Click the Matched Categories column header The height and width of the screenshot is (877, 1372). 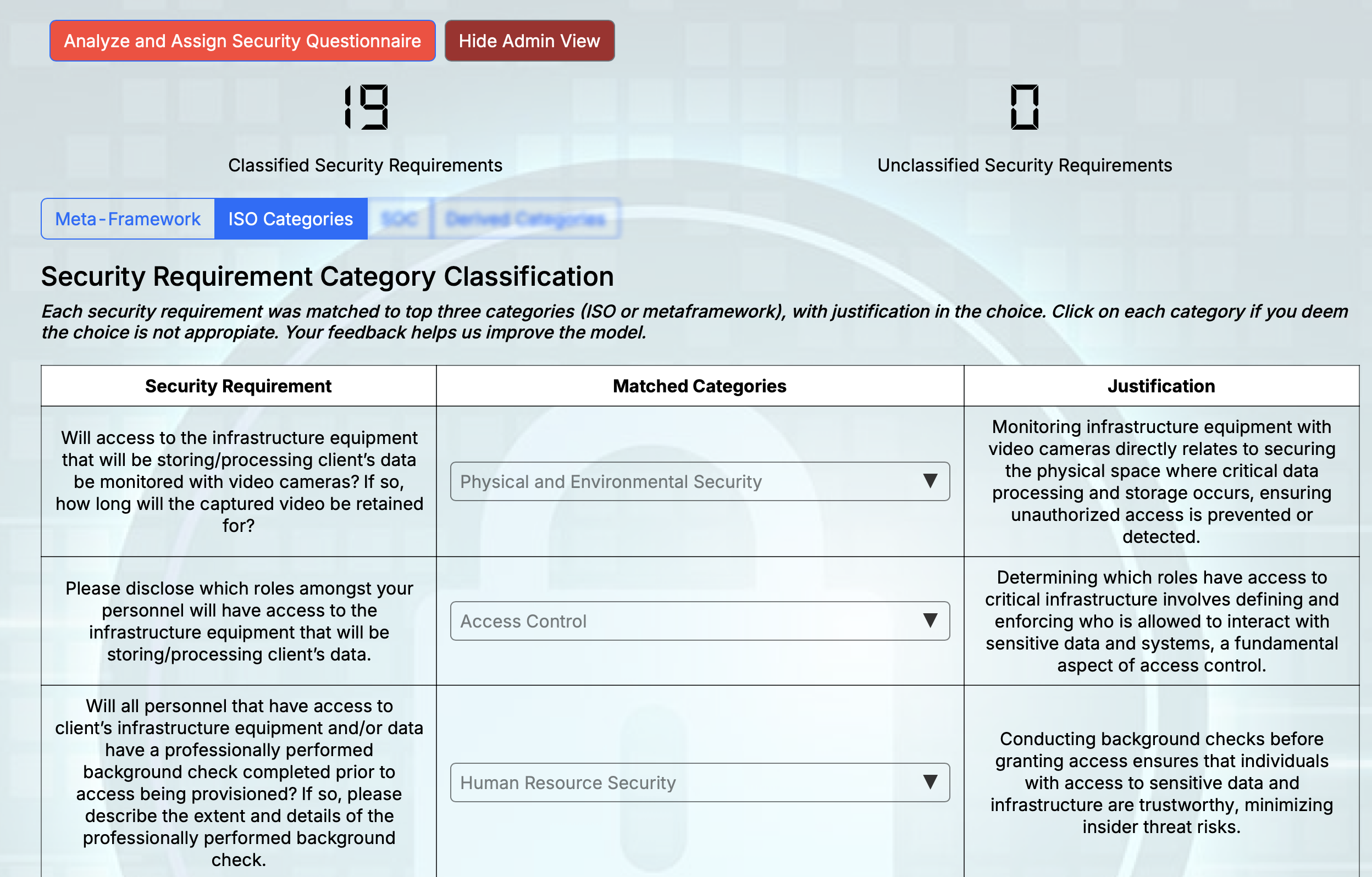[700, 386]
